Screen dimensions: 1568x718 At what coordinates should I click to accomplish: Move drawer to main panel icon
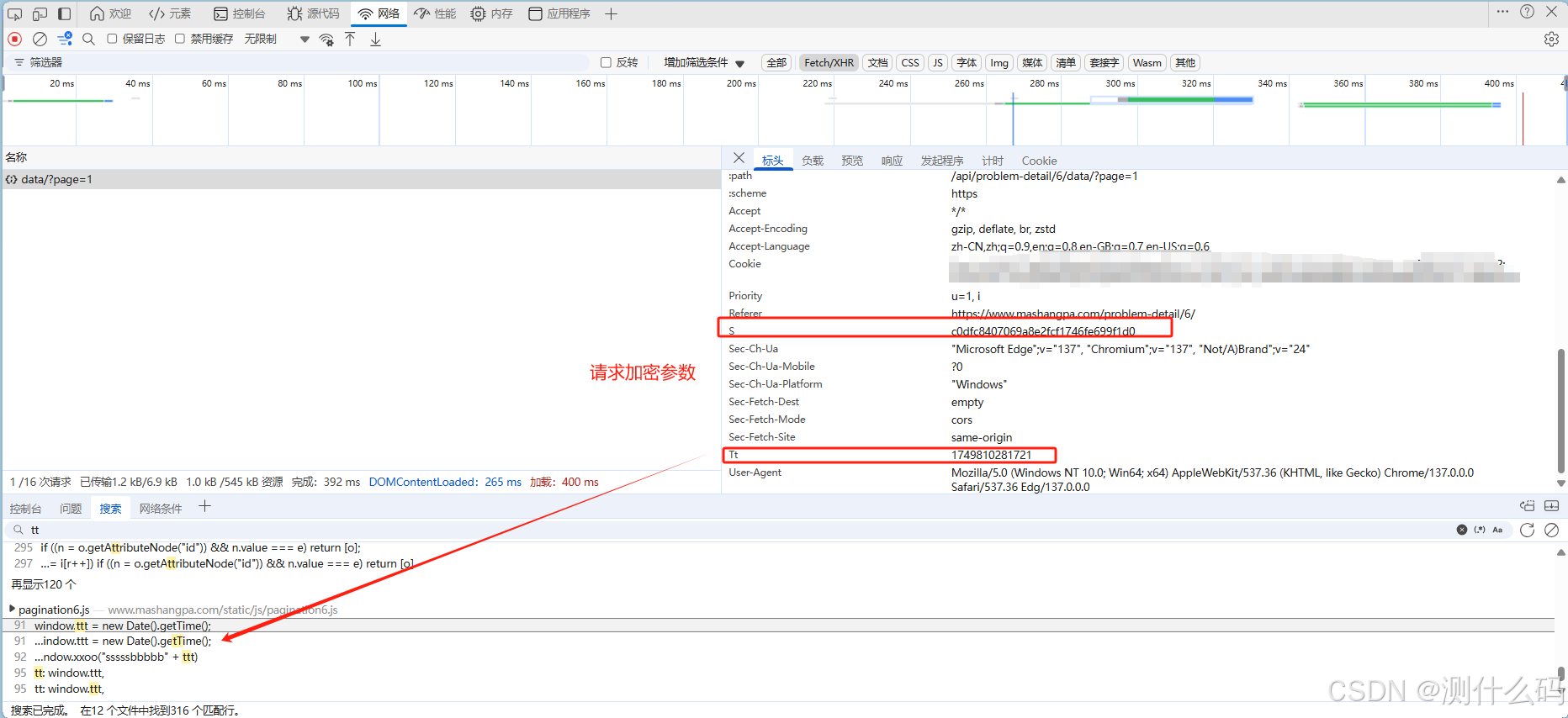click(x=1528, y=506)
